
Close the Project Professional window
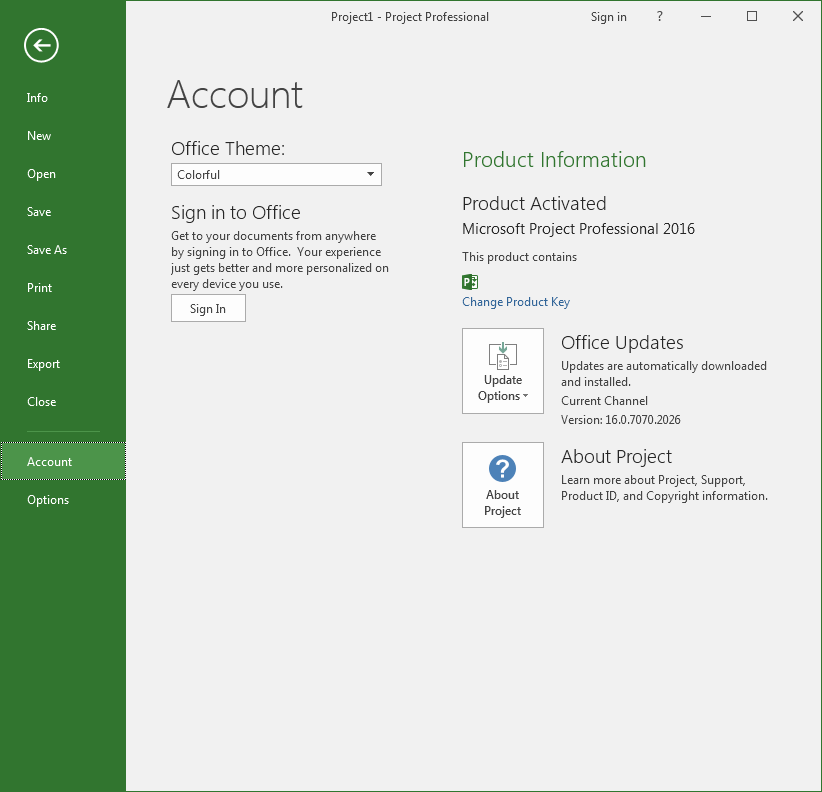[798, 17]
